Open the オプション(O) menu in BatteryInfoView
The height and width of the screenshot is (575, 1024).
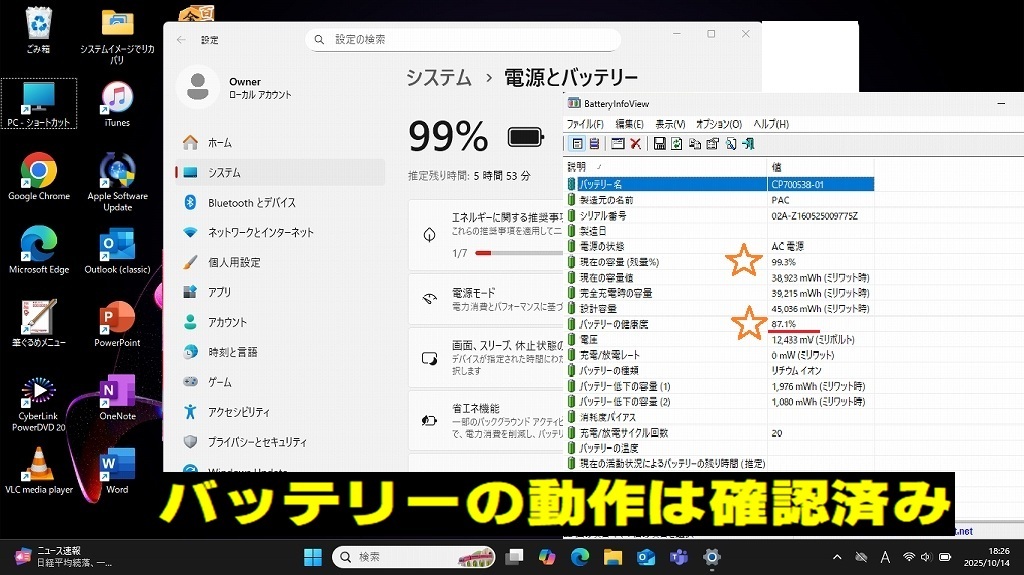(x=719, y=123)
